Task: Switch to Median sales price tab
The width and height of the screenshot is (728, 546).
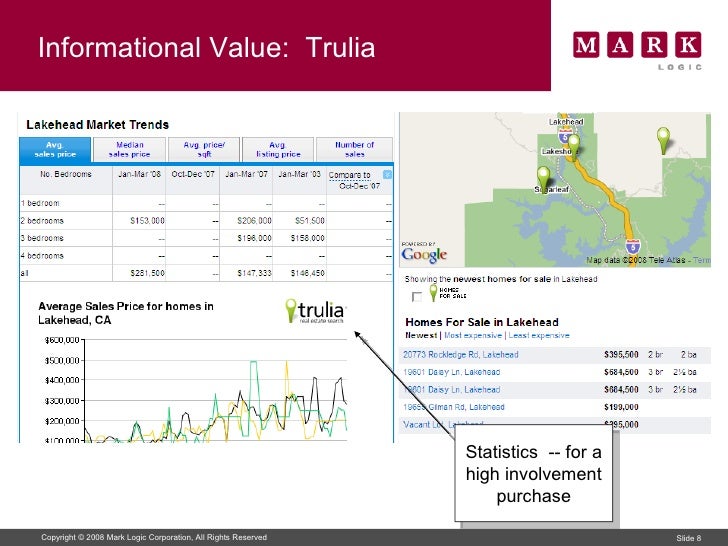Action: click(130, 150)
